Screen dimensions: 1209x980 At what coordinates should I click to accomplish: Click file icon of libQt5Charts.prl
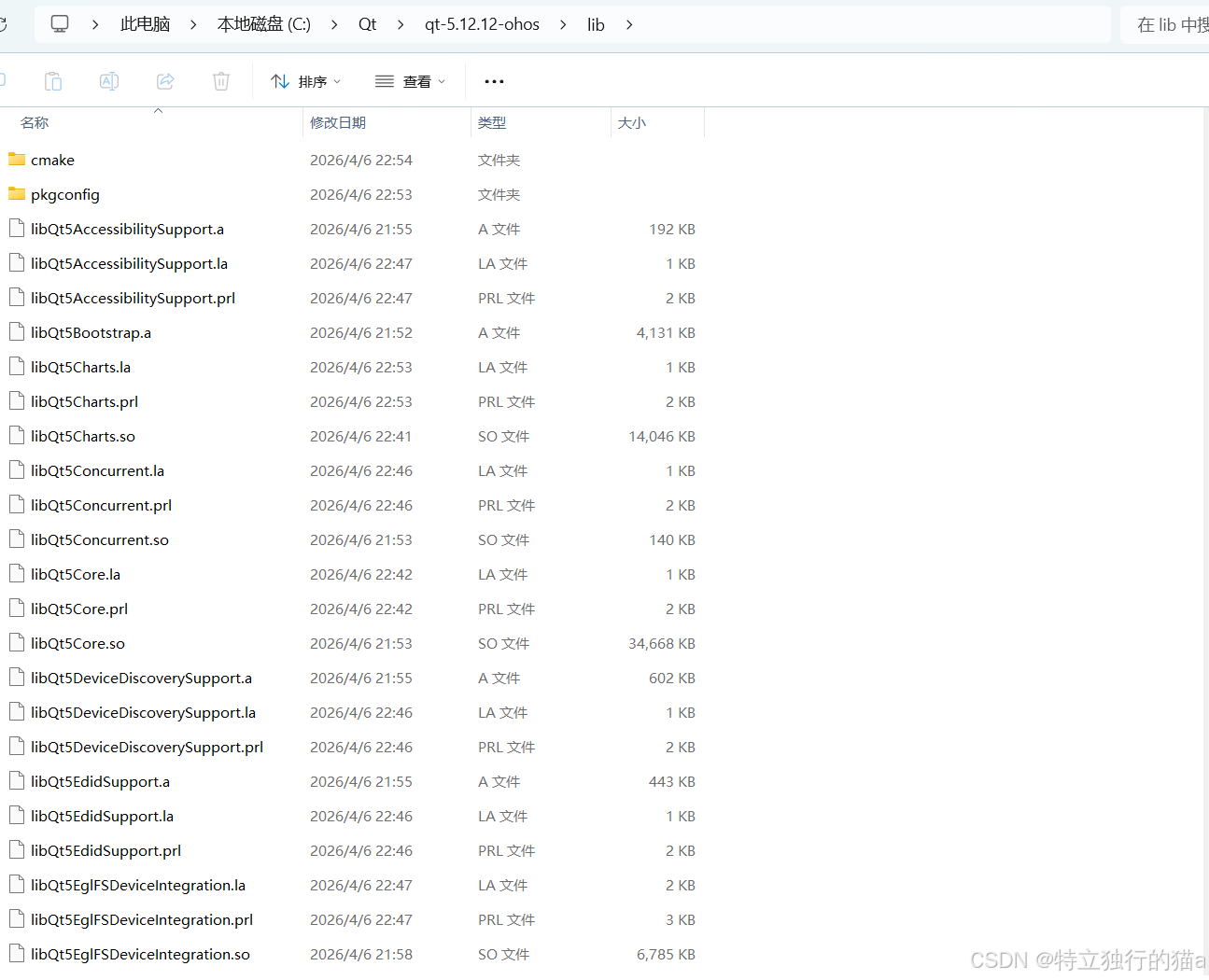click(17, 401)
